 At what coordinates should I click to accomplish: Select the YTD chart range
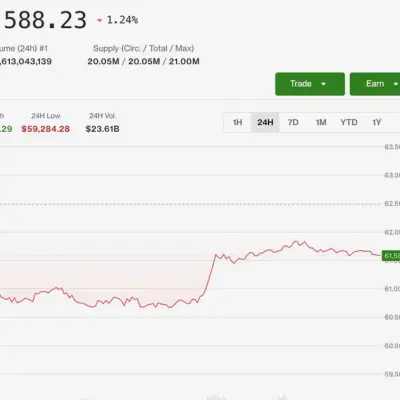pyautogui.click(x=349, y=123)
